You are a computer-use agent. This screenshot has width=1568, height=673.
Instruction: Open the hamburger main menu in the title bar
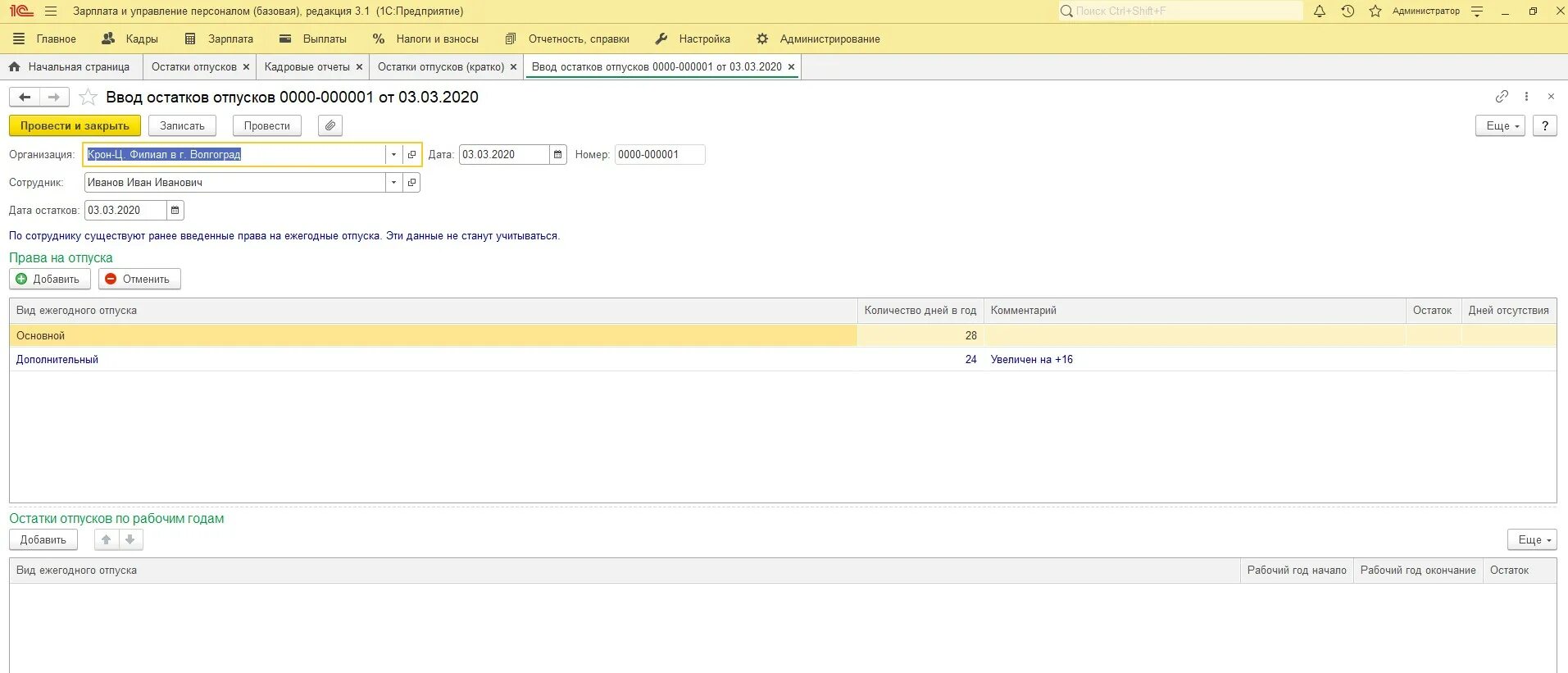click(x=51, y=11)
